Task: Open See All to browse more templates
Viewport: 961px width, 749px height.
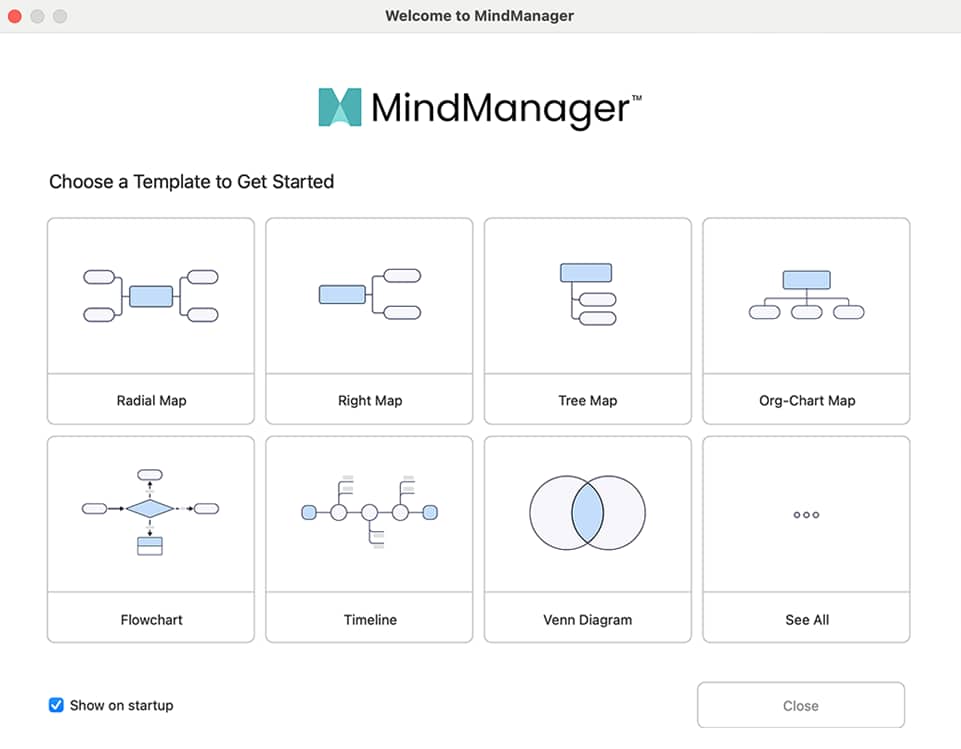Action: pyautogui.click(x=806, y=540)
